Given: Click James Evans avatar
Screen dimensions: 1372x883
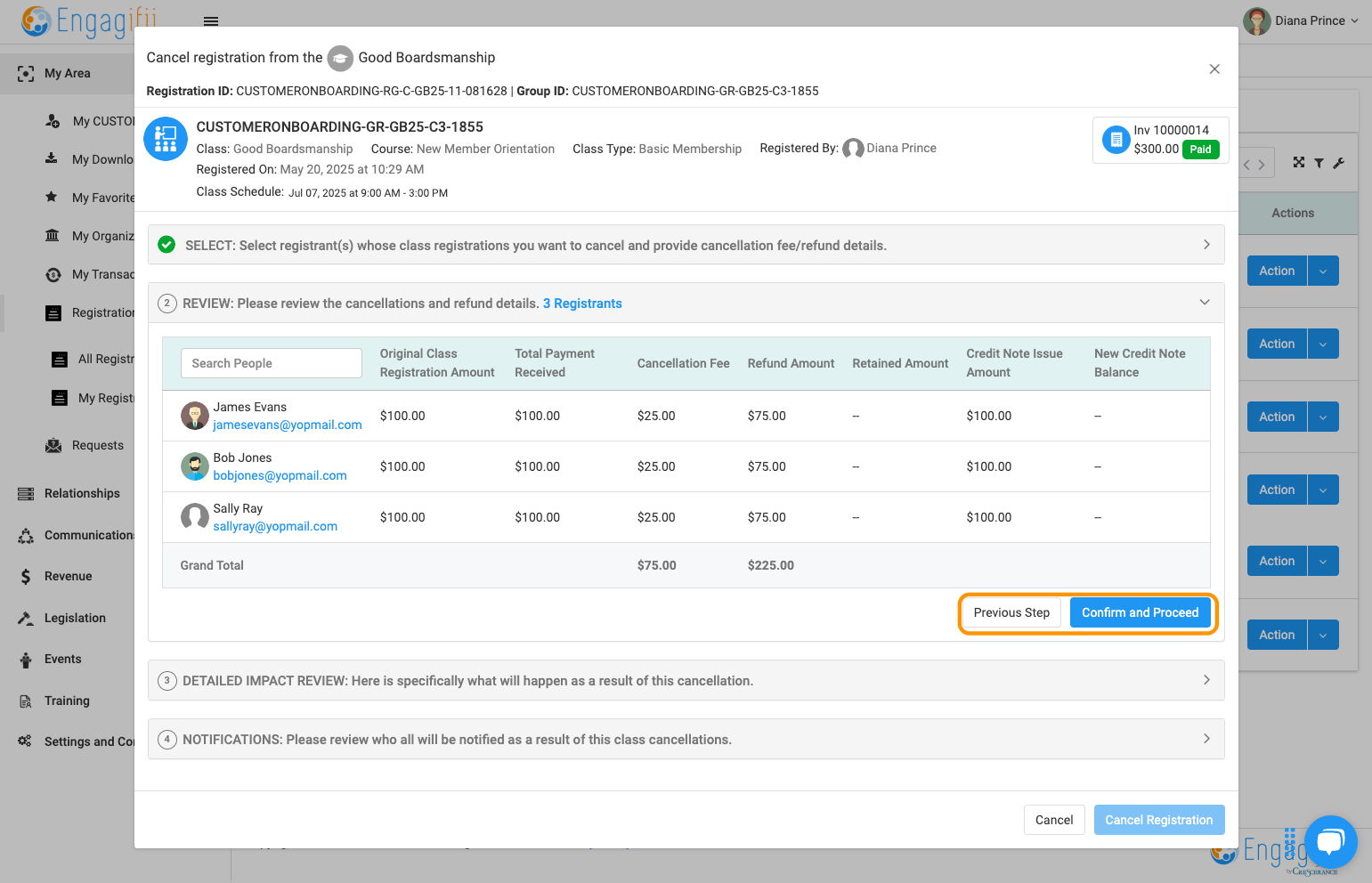Looking at the screenshot, I should pyautogui.click(x=195, y=416).
